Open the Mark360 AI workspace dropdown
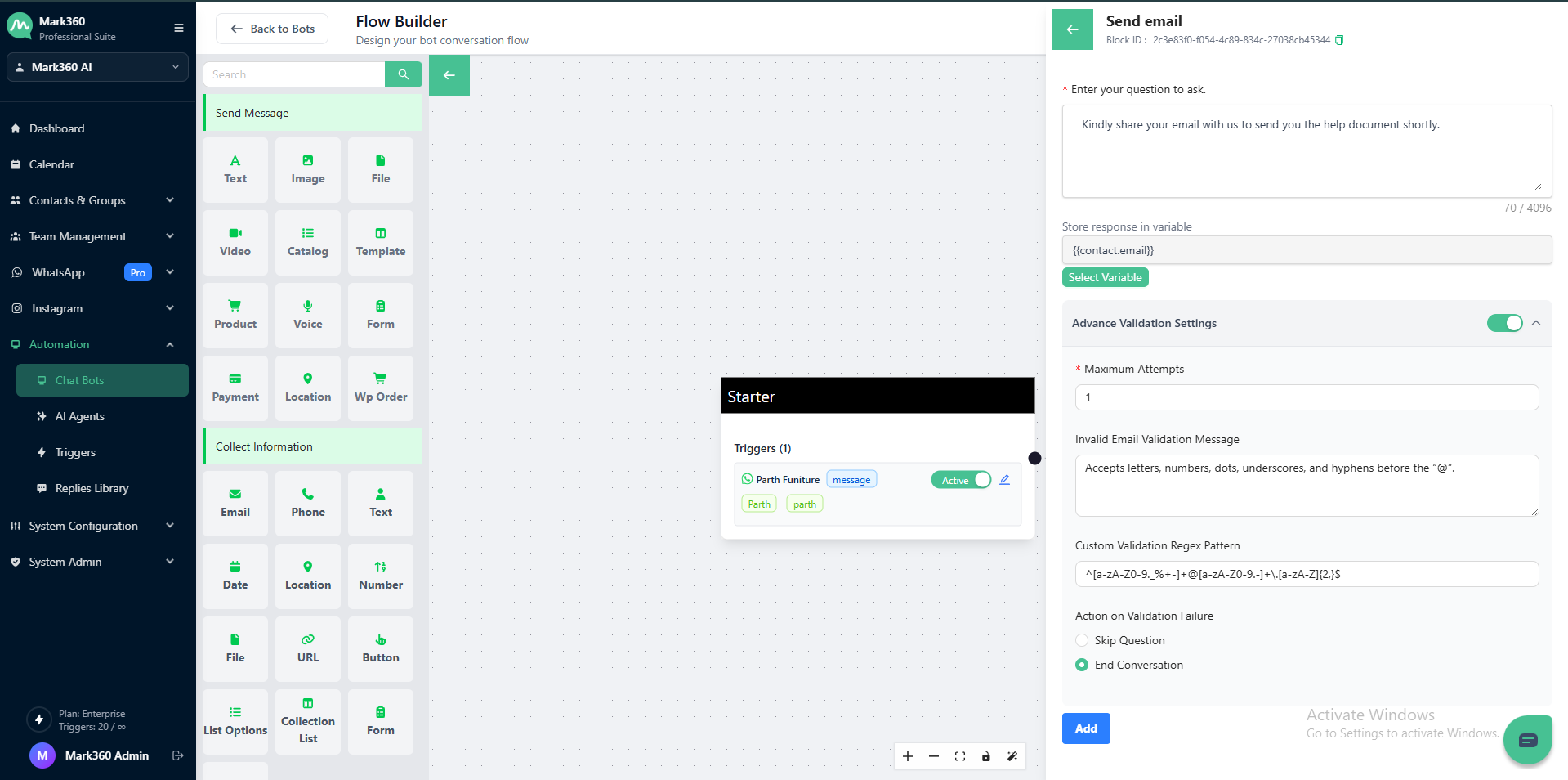1568x780 pixels. [97, 67]
